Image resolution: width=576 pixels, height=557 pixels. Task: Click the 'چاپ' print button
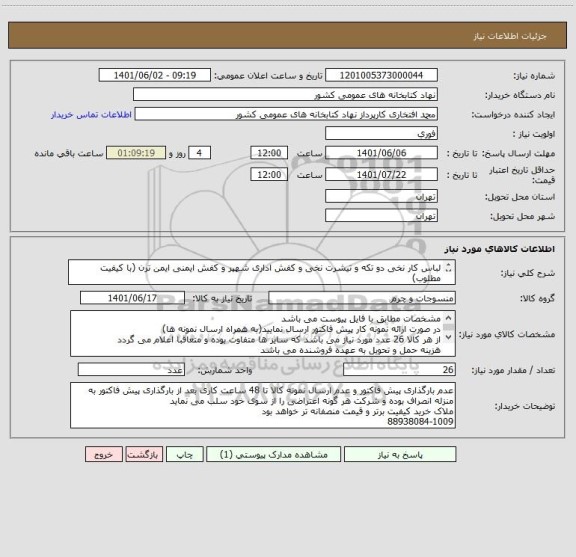coord(184,454)
